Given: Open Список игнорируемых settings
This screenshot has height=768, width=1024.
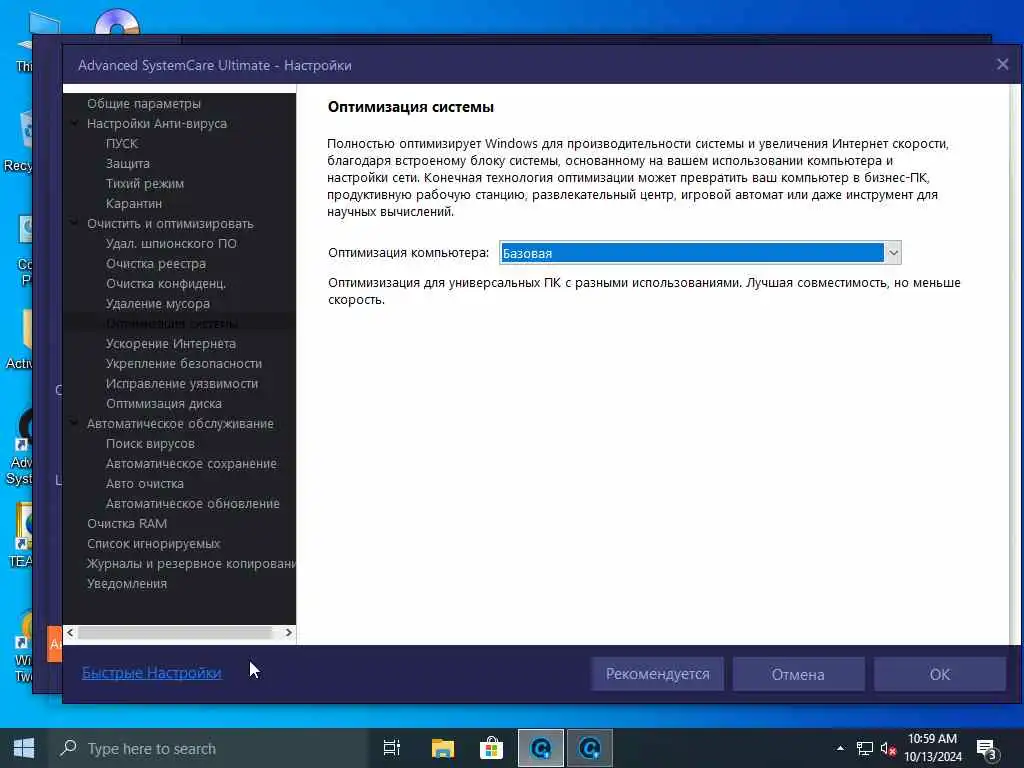Looking at the screenshot, I should [x=153, y=543].
